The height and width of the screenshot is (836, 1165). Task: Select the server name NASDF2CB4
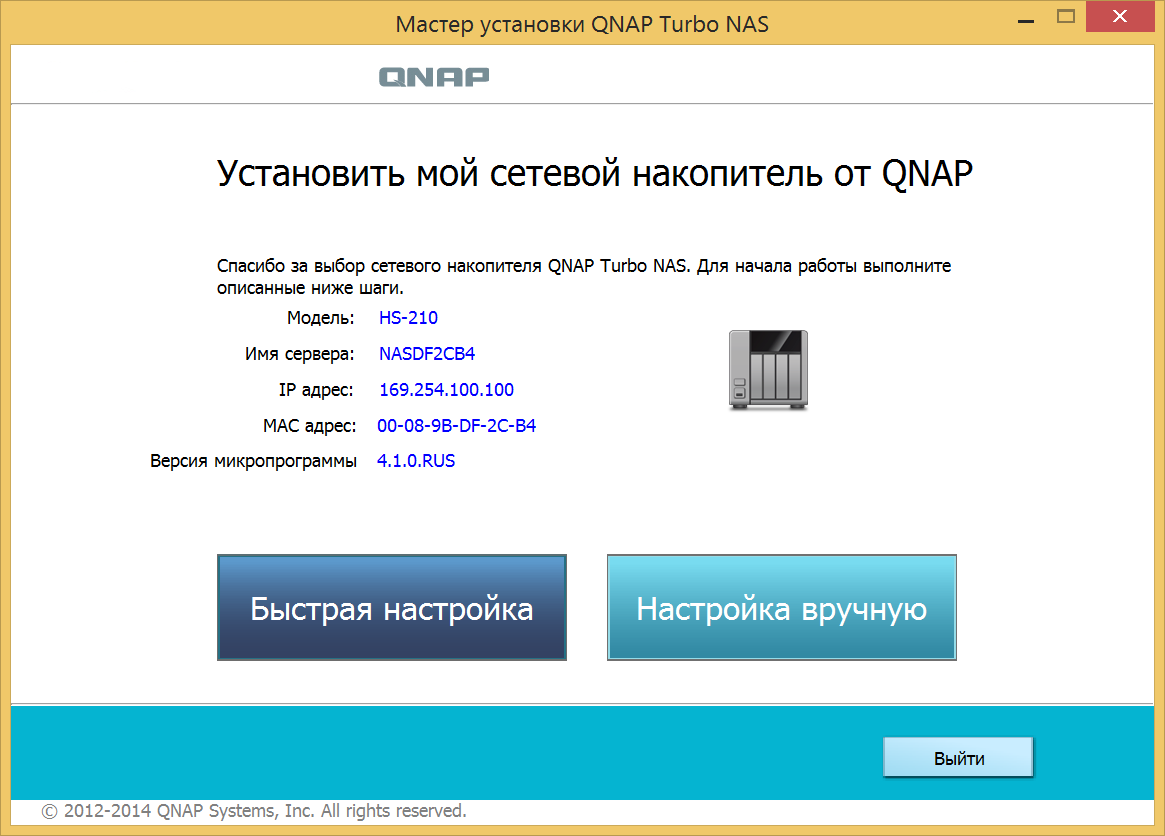coord(426,354)
